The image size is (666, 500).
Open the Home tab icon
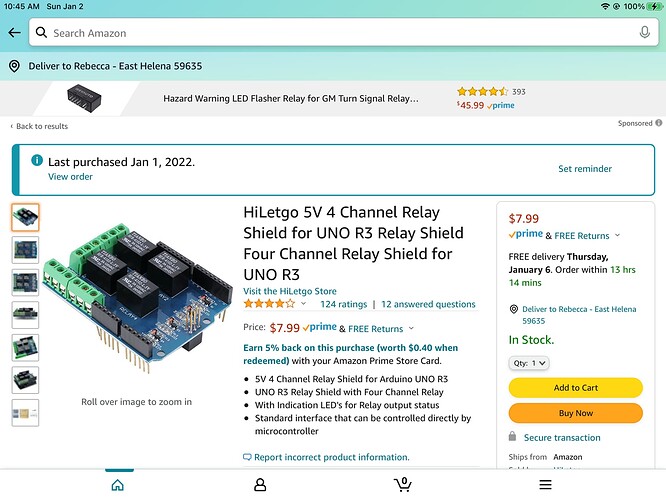point(117,484)
